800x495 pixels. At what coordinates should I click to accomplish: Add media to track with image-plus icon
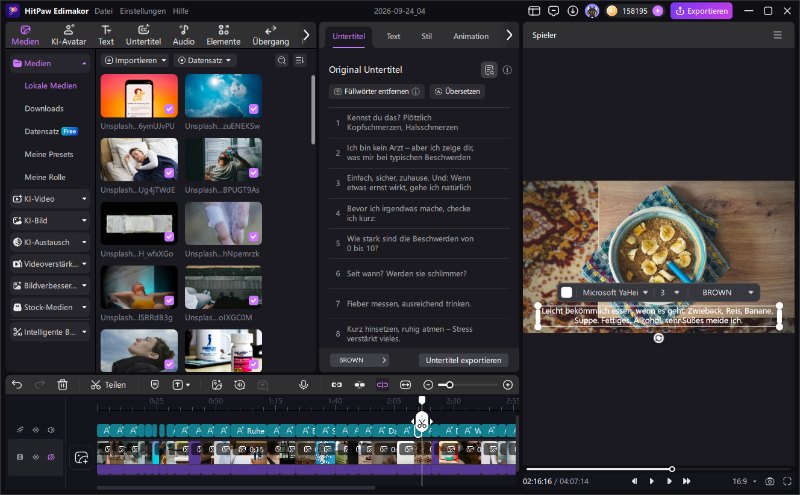[82, 457]
